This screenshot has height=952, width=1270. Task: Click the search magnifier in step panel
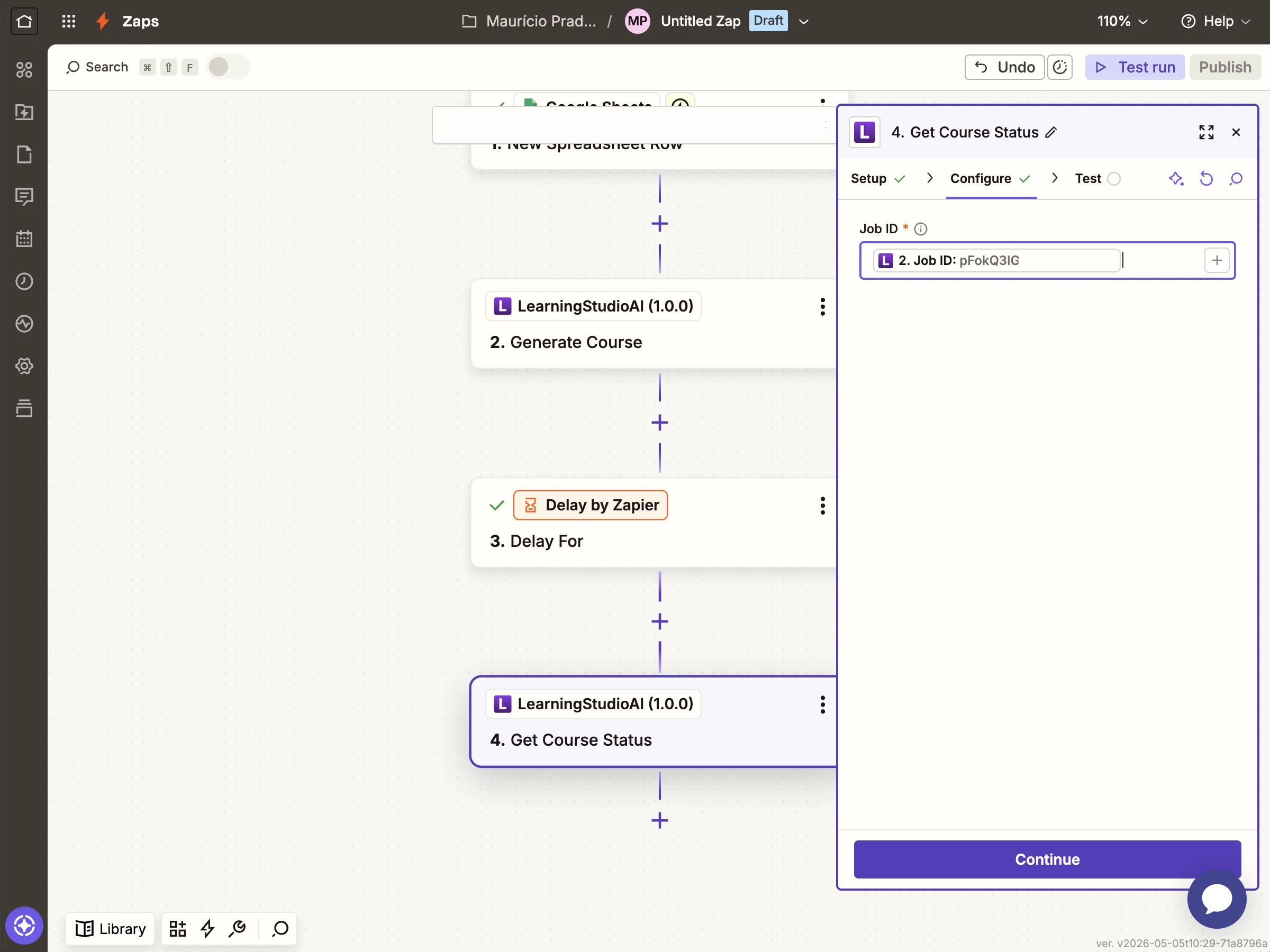1236,179
